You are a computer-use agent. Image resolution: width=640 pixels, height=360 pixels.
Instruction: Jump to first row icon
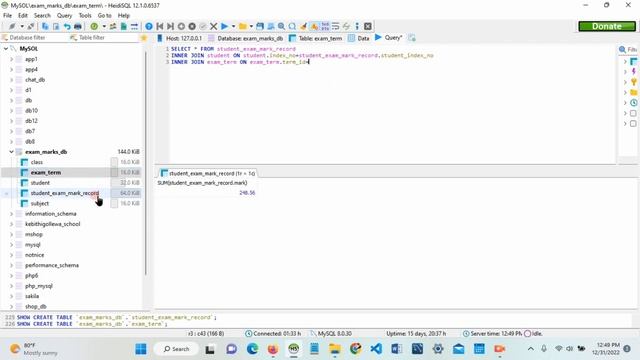click(160, 26)
